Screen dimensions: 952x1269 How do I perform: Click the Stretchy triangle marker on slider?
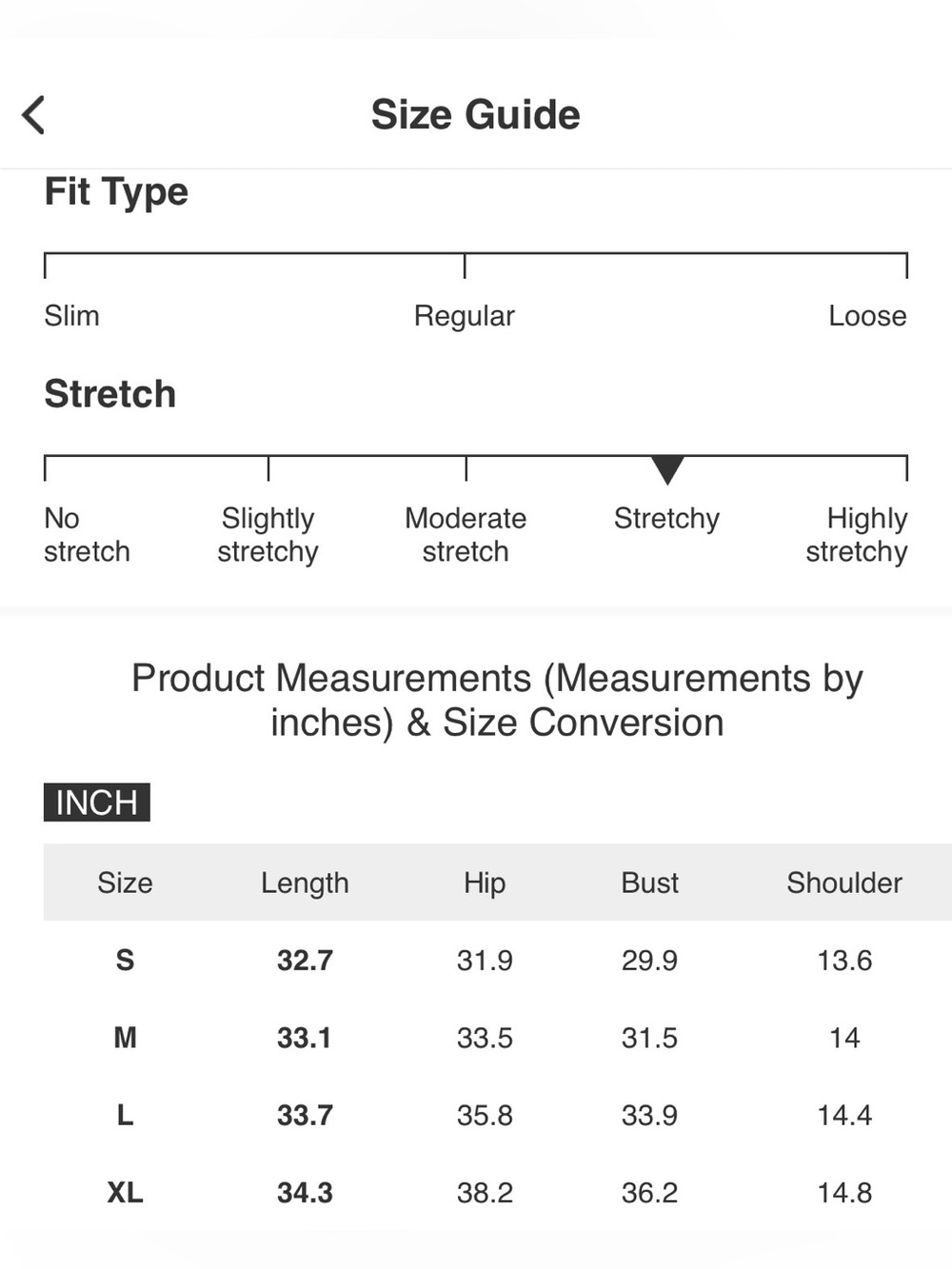click(x=667, y=470)
